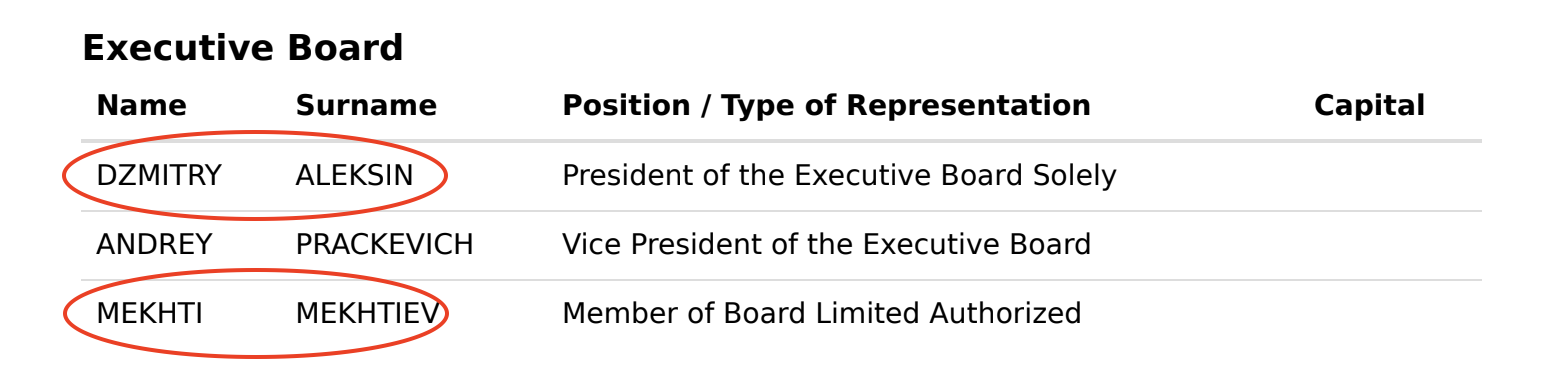The image size is (1564, 373).
Task: Click President of the Executive Board Solely
Action: 839,176
